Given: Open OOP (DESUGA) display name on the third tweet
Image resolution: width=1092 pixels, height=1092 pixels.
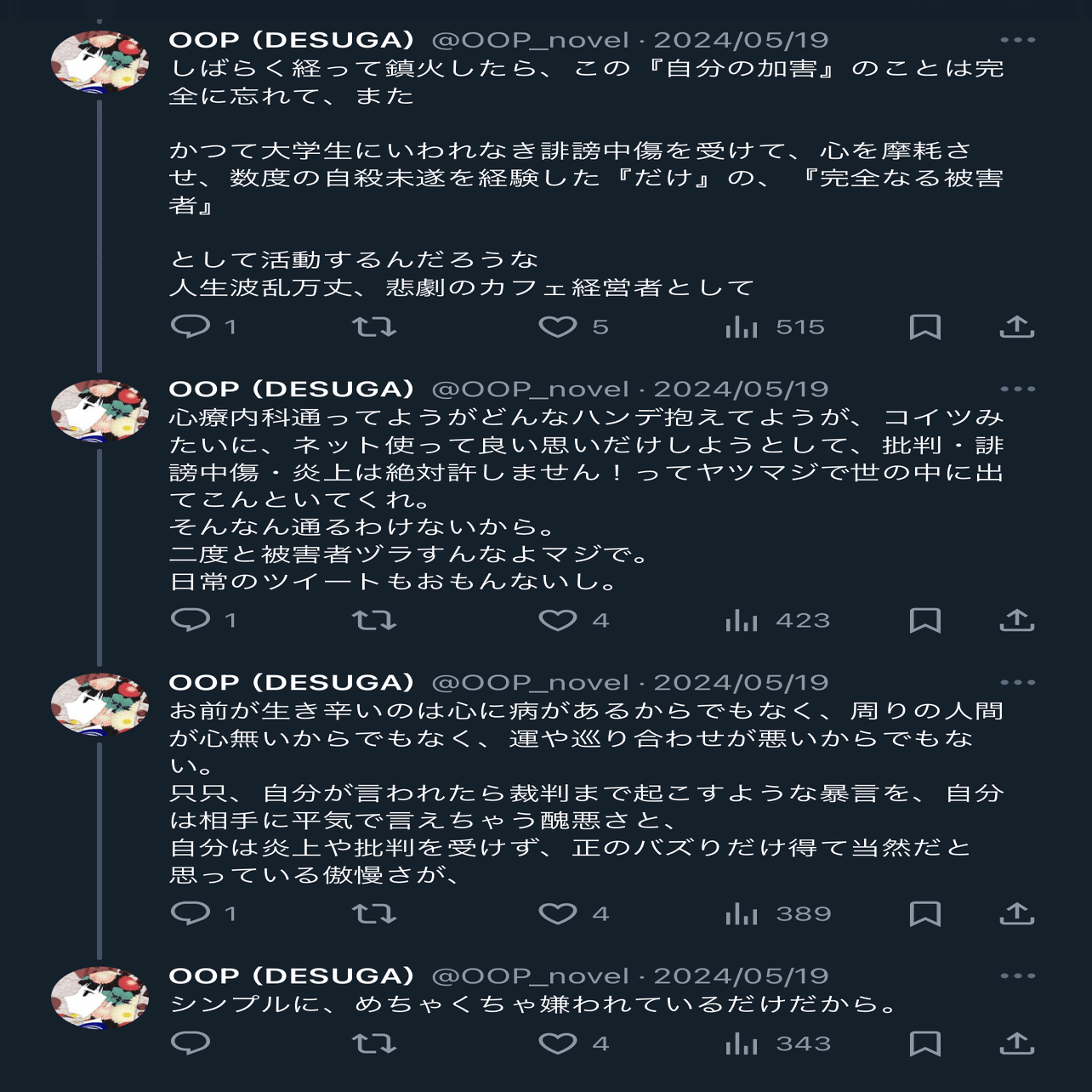Looking at the screenshot, I should pyautogui.click(x=292, y=682).
